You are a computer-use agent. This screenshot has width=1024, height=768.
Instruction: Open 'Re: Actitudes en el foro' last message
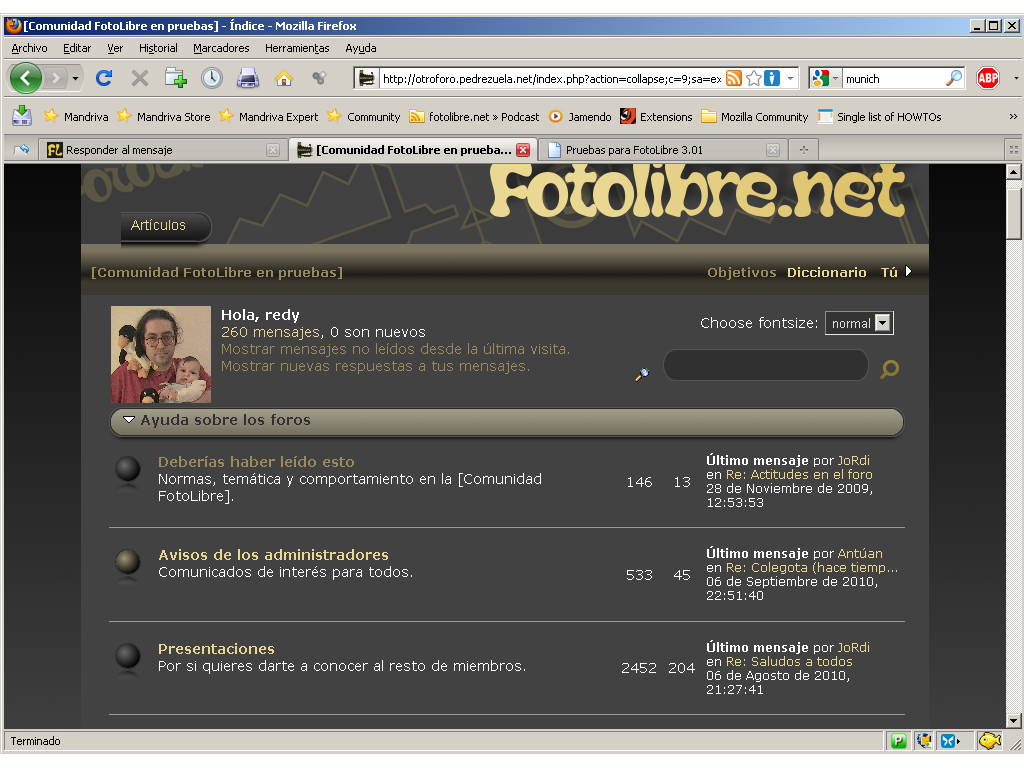(799, 475)
